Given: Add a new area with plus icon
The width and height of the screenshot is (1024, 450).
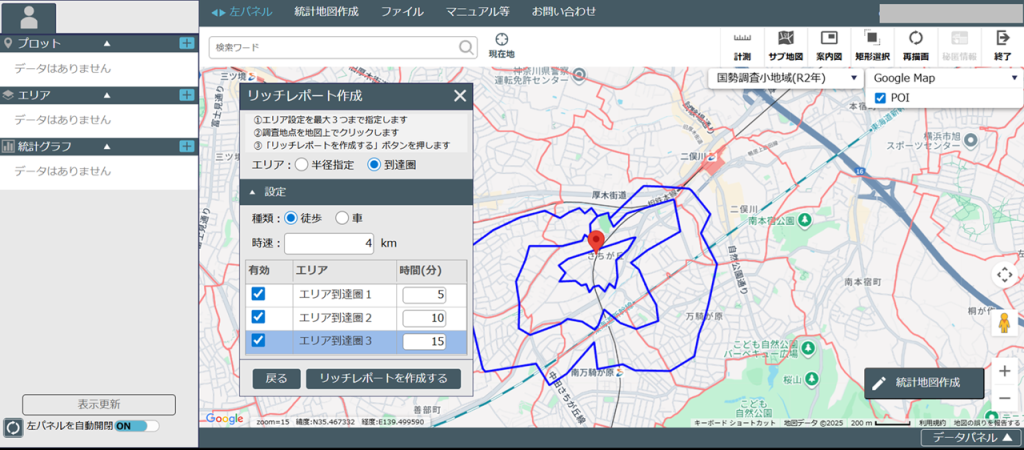Looking at the screenshot, I should (187, 95).
